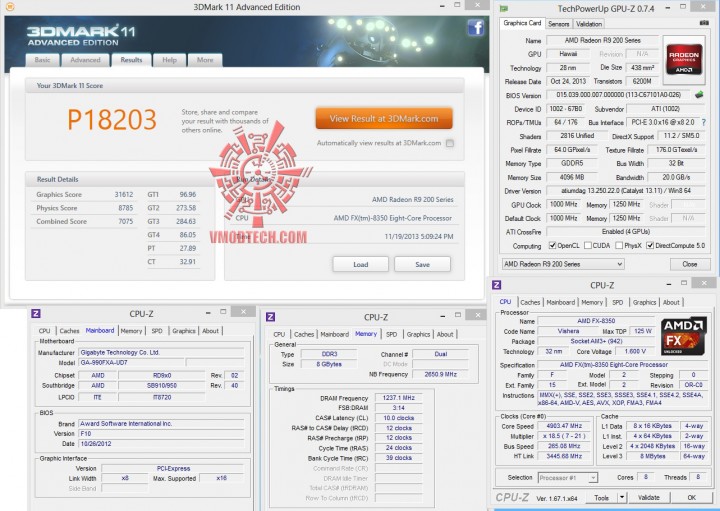Image resolution: width=720 pixels, height=511 pixels.
Task: Open the More tab in 3DMark
Action: pyautogui.click(x=205, y=60)
